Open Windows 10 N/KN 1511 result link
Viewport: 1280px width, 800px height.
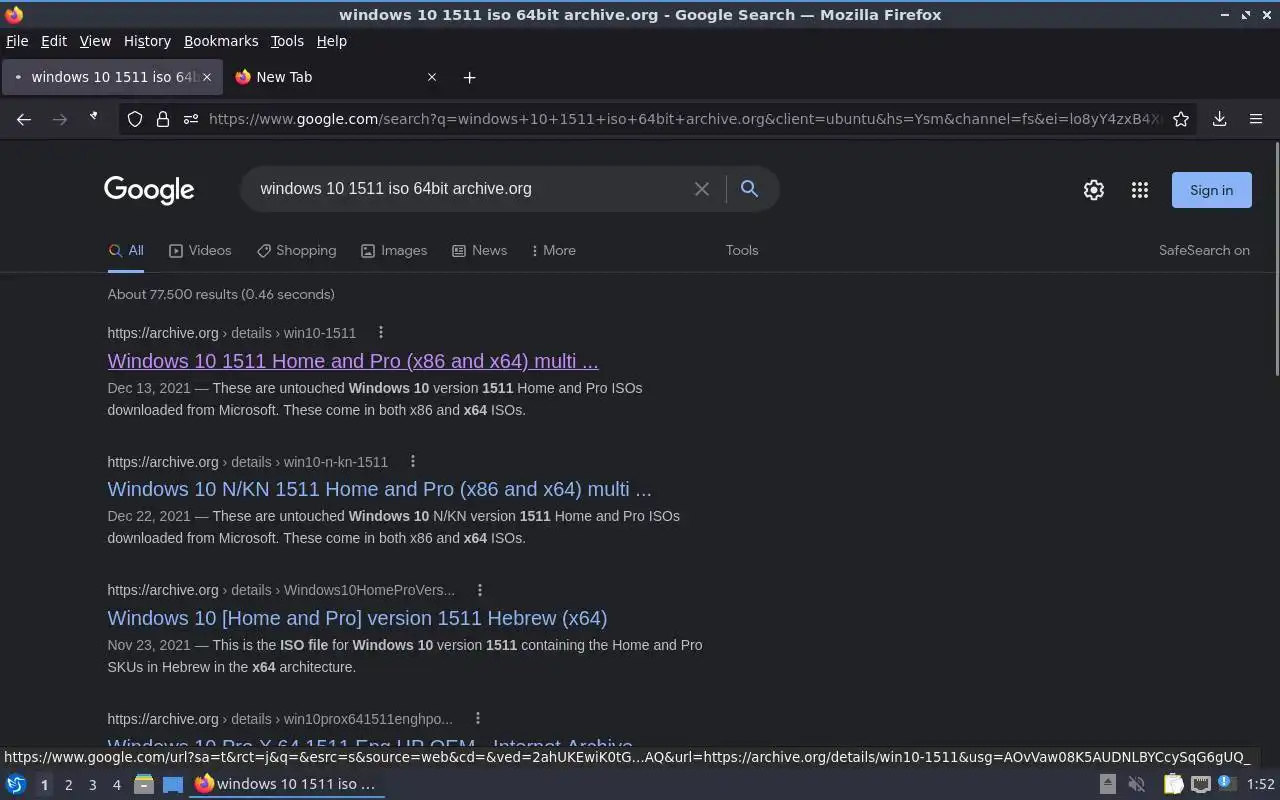[x=379, y=489]
